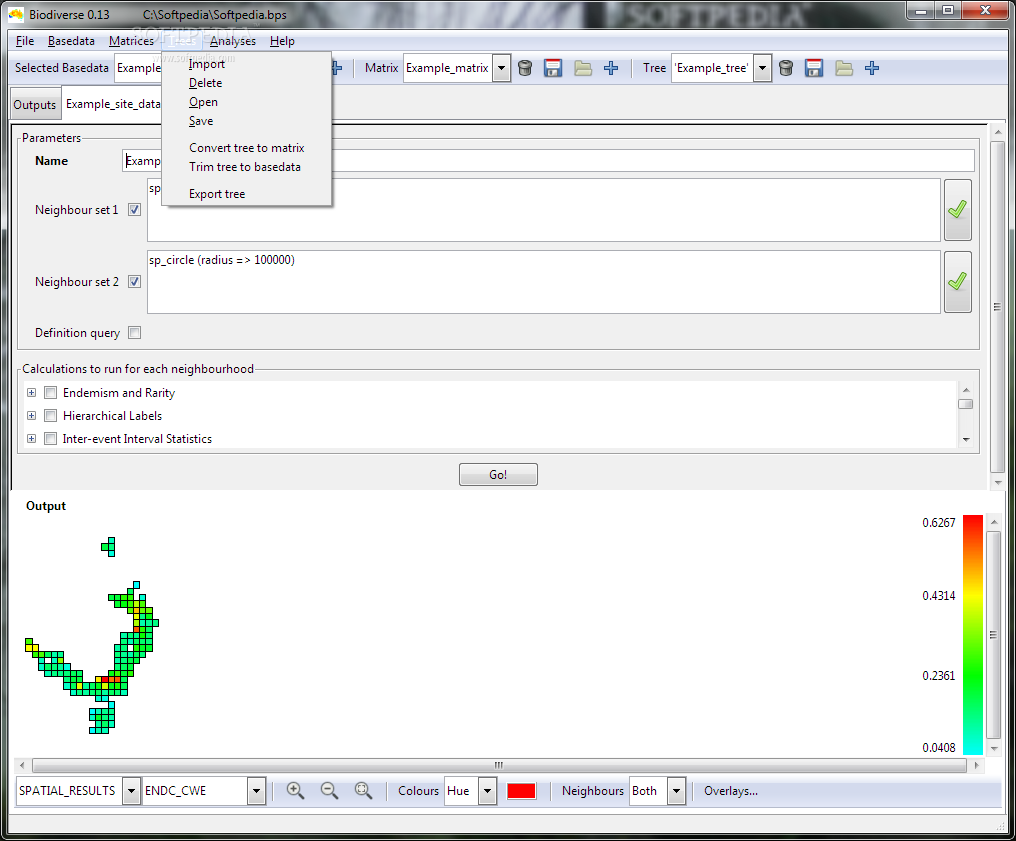
Task: Select Convert tree to matrix
Action: [x=246, y=148]
